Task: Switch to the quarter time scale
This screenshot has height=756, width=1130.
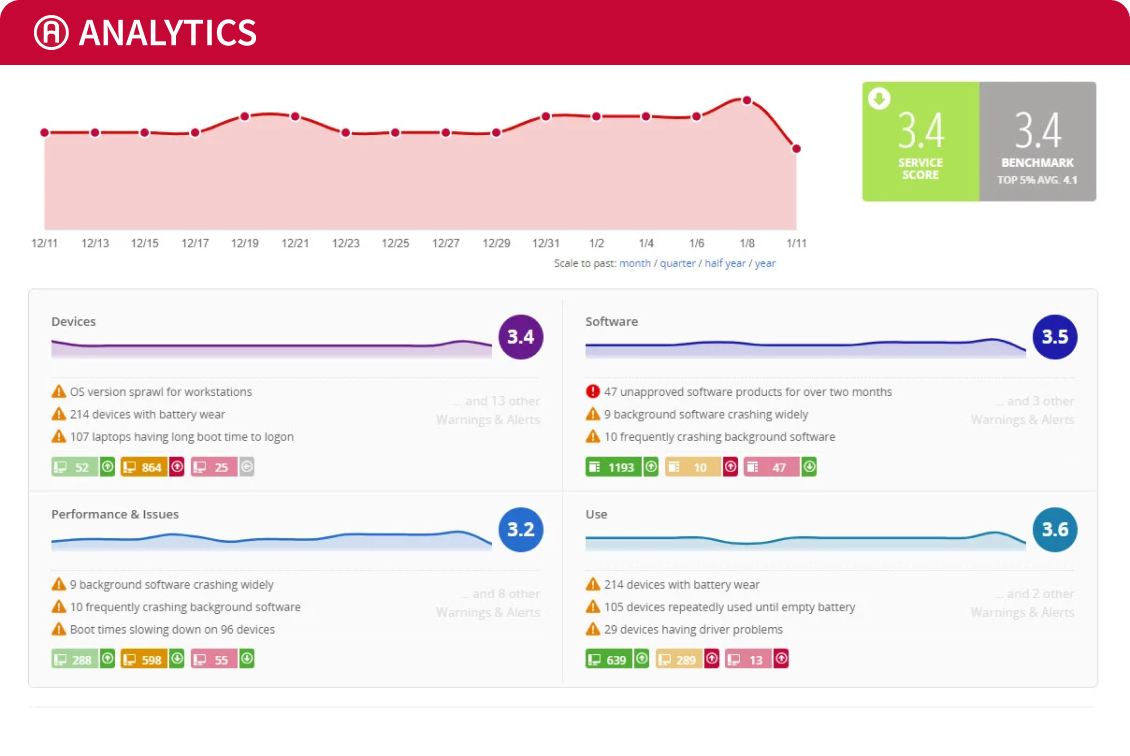Action: pyautogui.click(x=677, y=263)
